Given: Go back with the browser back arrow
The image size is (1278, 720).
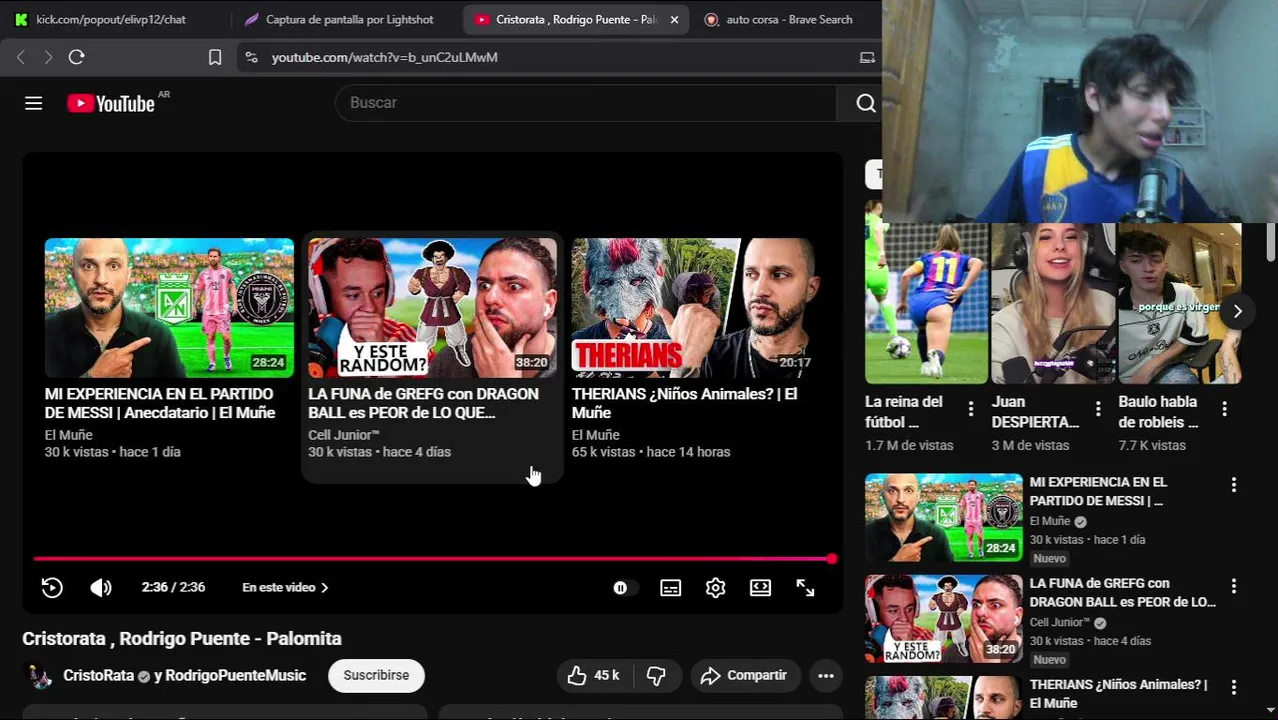Looking at the screenshot, I should click(x=21, y=57).
